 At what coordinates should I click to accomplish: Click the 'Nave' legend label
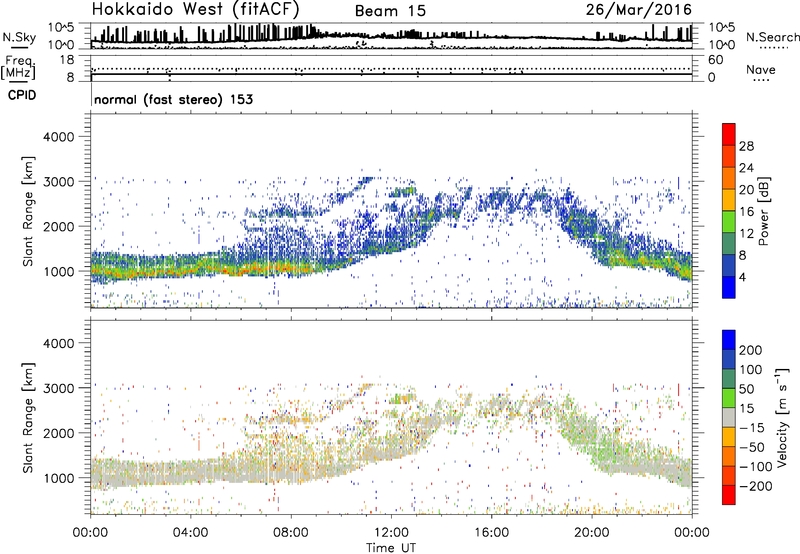click(x=761, y=69)
